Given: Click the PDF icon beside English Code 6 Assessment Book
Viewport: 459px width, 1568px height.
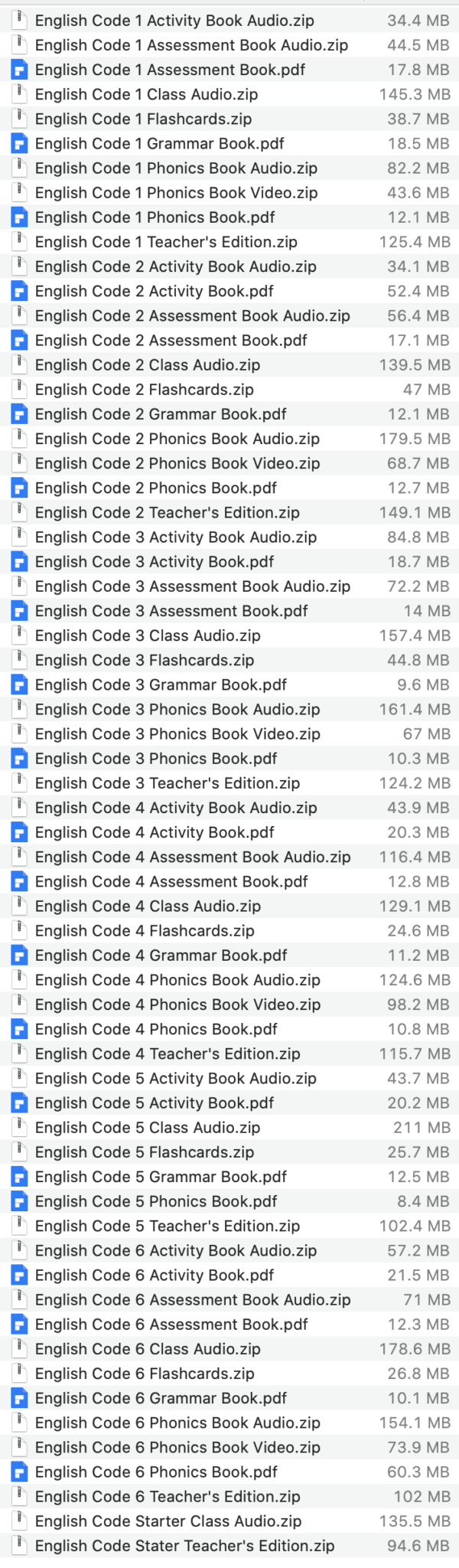Looking at the screenshot, I should pyautogui.click(x=19, y=1323).
